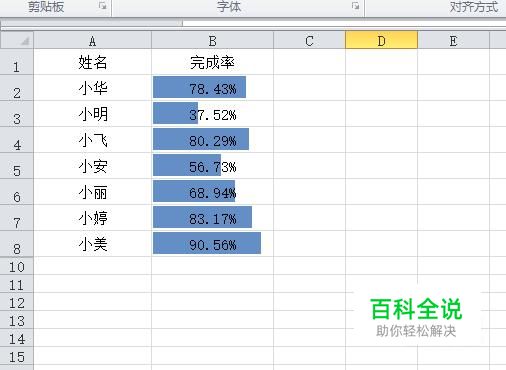Select row 10 header
Viewport: 506px width, 370px height.
point(17,266)
